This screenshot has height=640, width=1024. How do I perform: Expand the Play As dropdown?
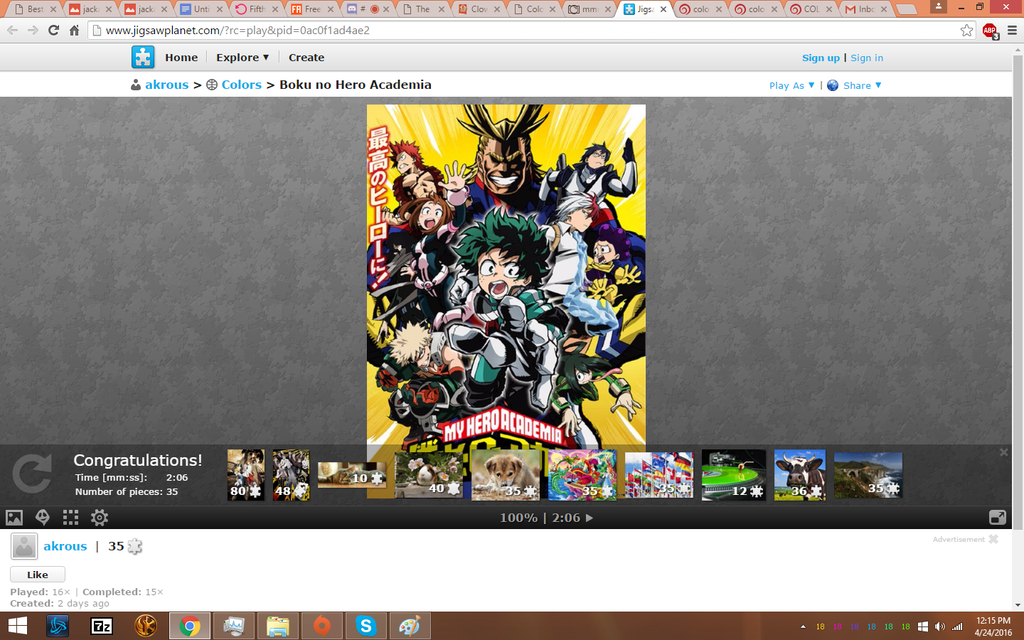792,86
